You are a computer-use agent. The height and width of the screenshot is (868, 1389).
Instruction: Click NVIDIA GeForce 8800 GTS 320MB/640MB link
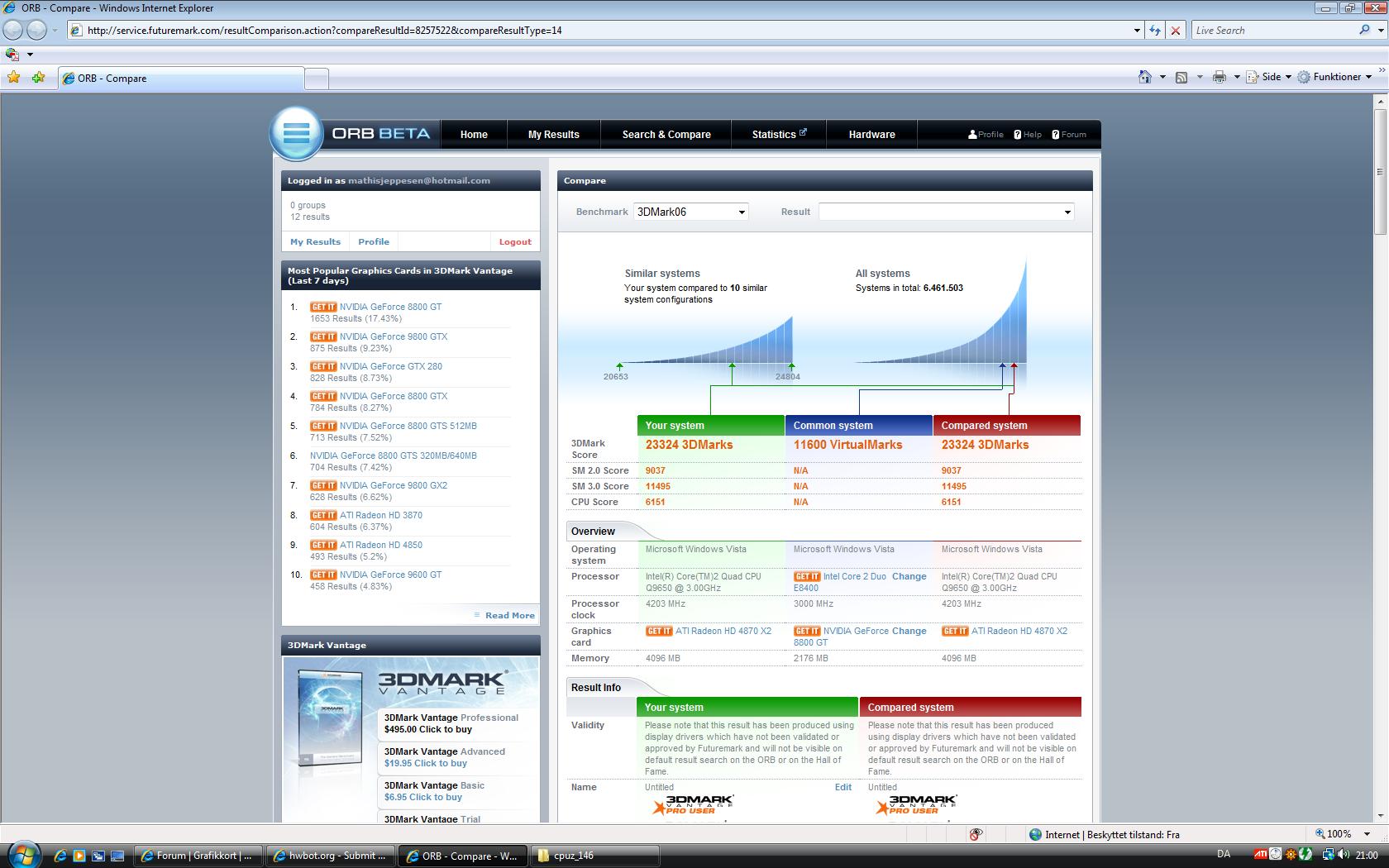(394, 455)
